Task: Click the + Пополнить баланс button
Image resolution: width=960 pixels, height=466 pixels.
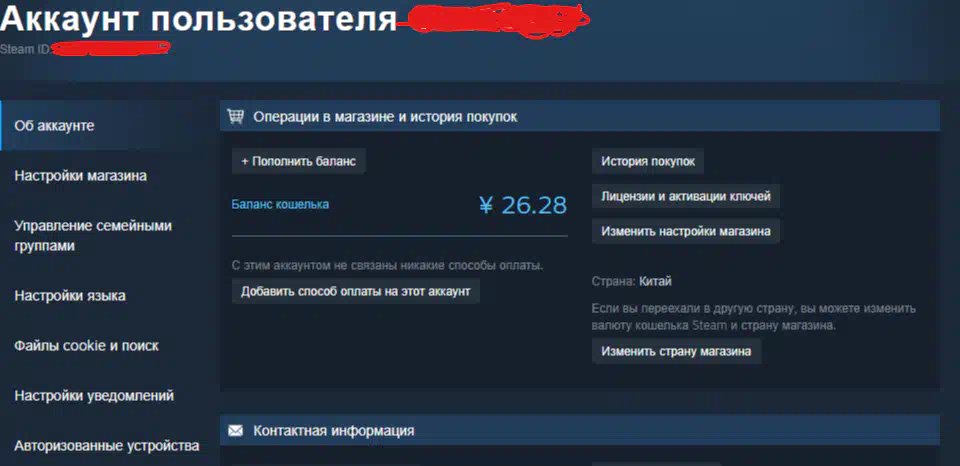Action: [x=298, y=161]
